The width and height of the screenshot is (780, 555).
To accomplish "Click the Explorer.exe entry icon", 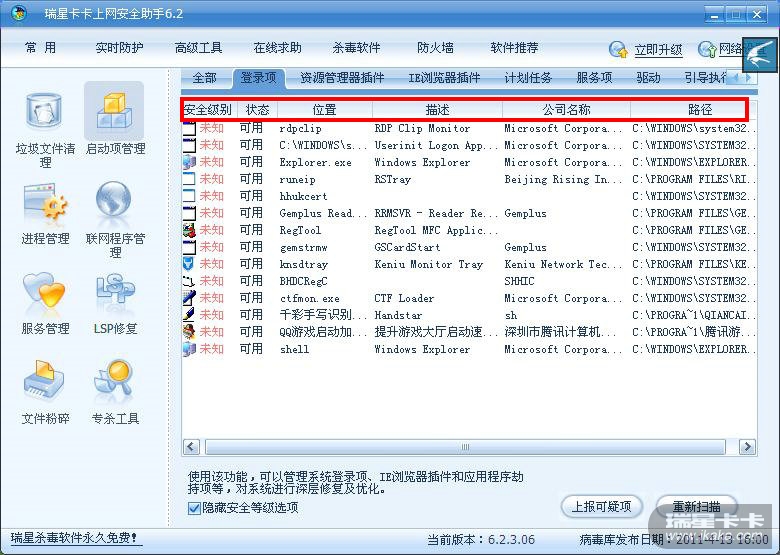I will (x=189, y=162).
